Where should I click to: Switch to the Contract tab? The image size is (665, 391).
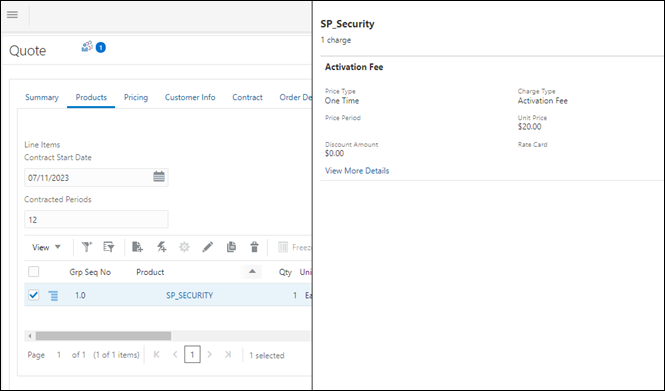tap(247, 97)
